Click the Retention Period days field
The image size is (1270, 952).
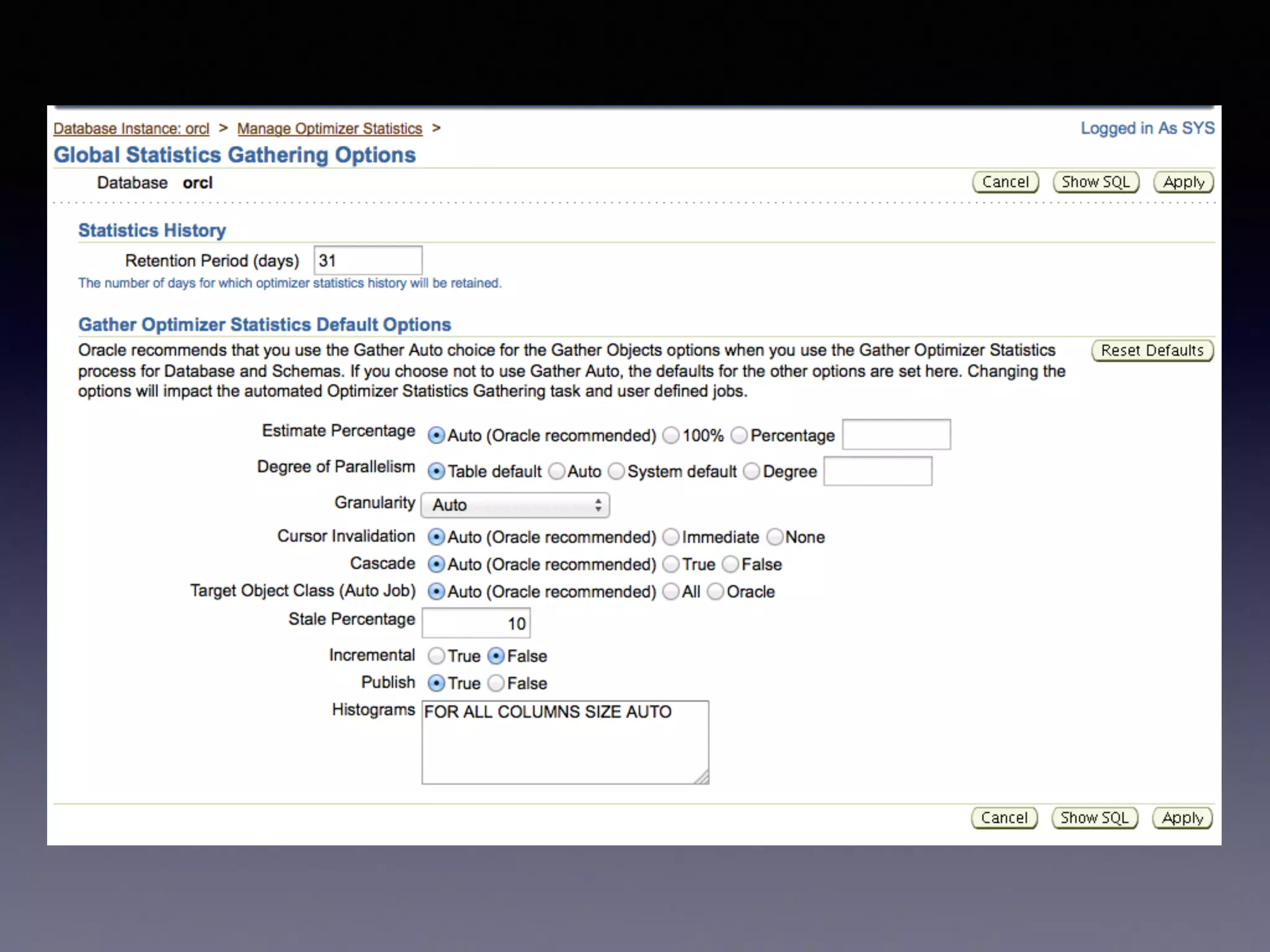(368, 260)
